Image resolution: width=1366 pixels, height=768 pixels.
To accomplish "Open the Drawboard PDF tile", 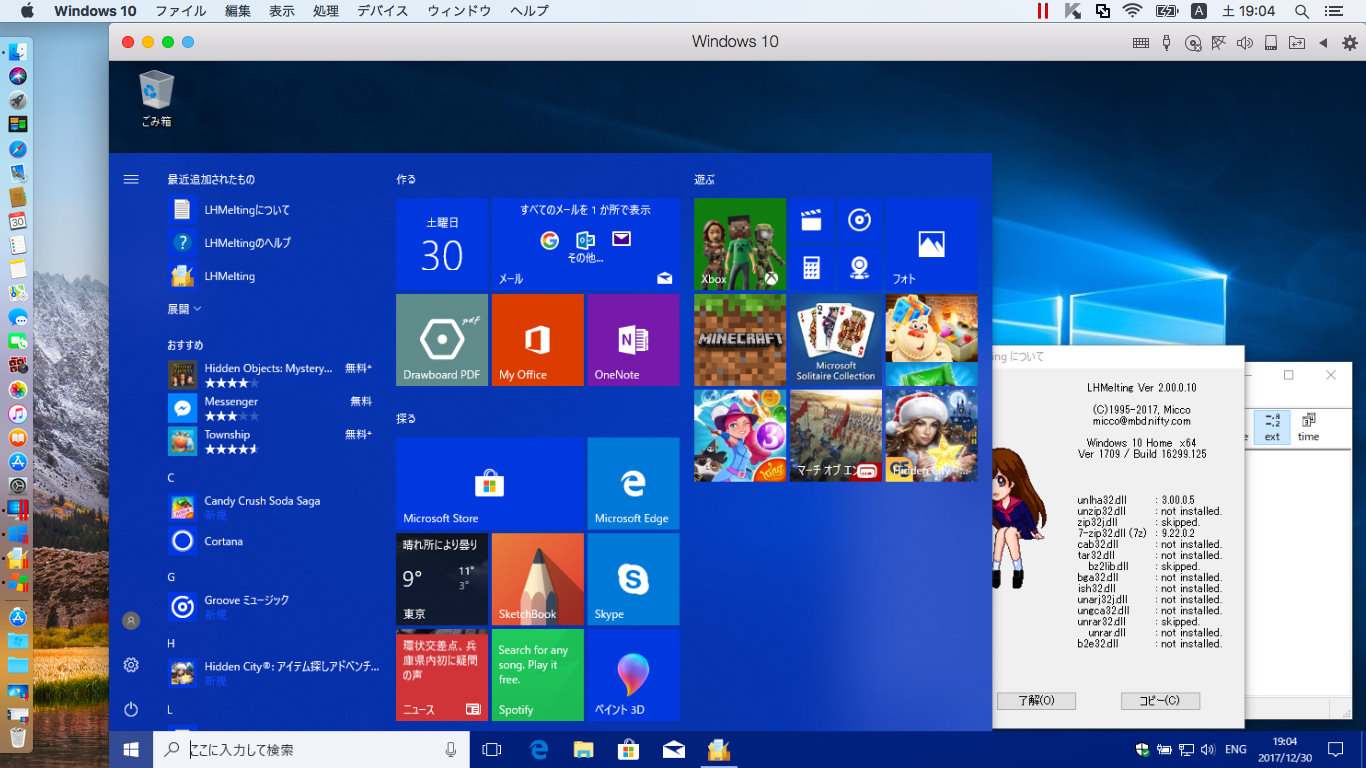I will (x=442, y=340).
